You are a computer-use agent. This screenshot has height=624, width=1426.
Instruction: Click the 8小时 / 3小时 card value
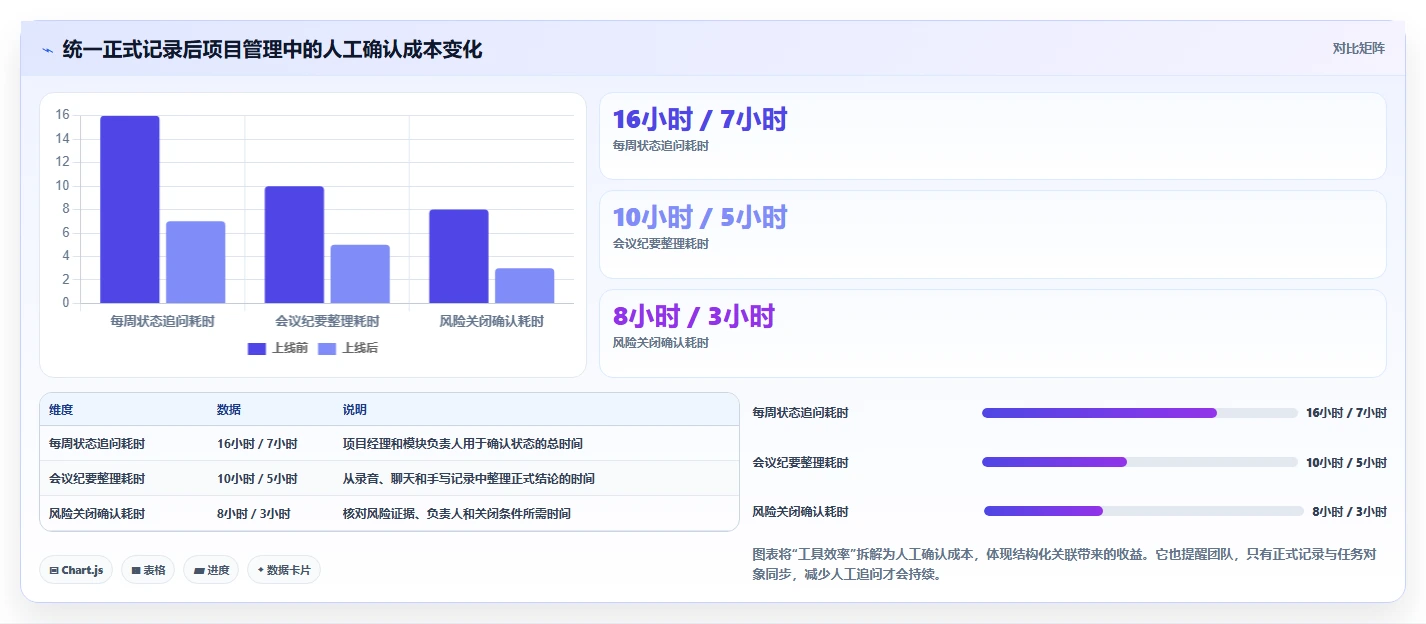[694, 317]
